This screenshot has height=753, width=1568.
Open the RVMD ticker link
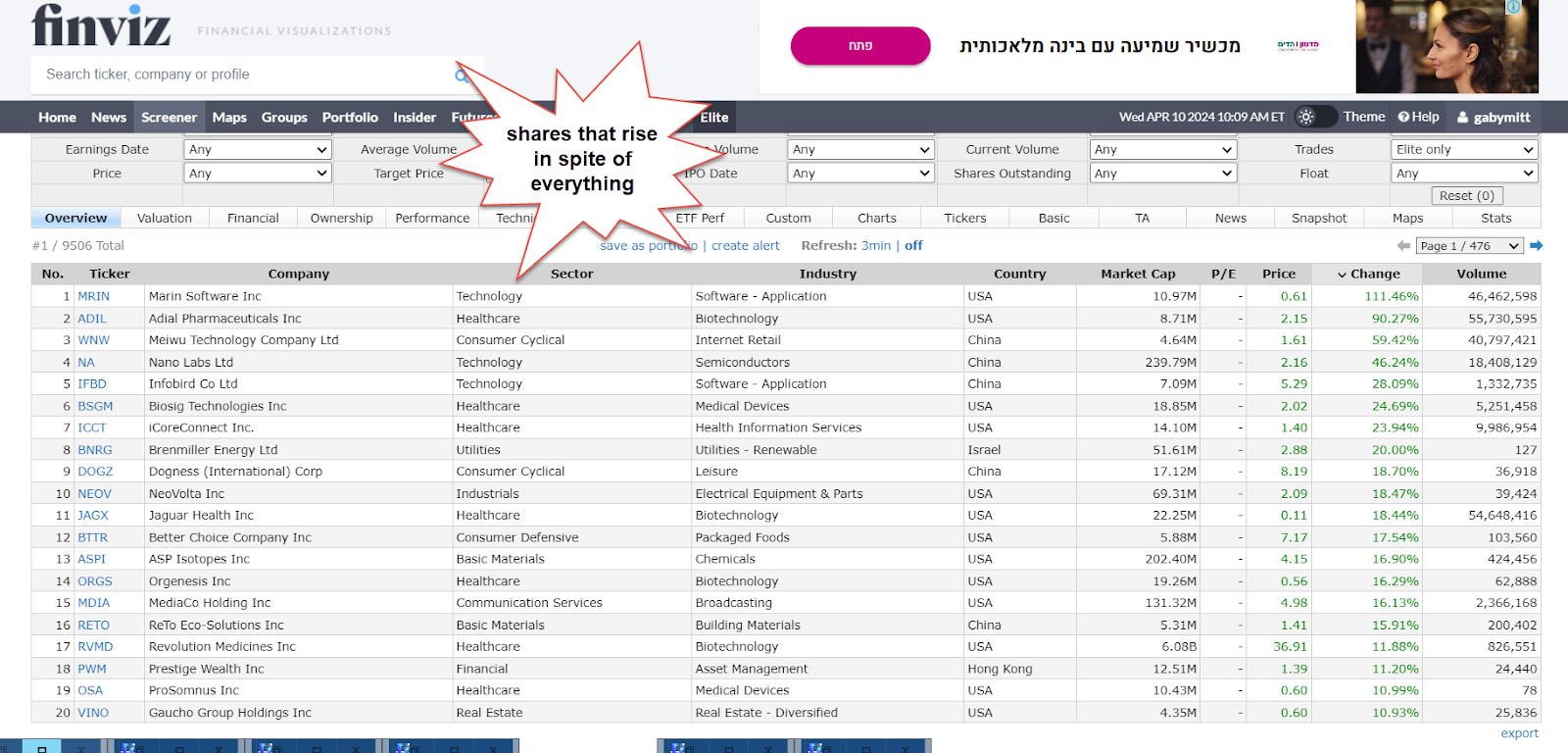click(x=95, y=647)
